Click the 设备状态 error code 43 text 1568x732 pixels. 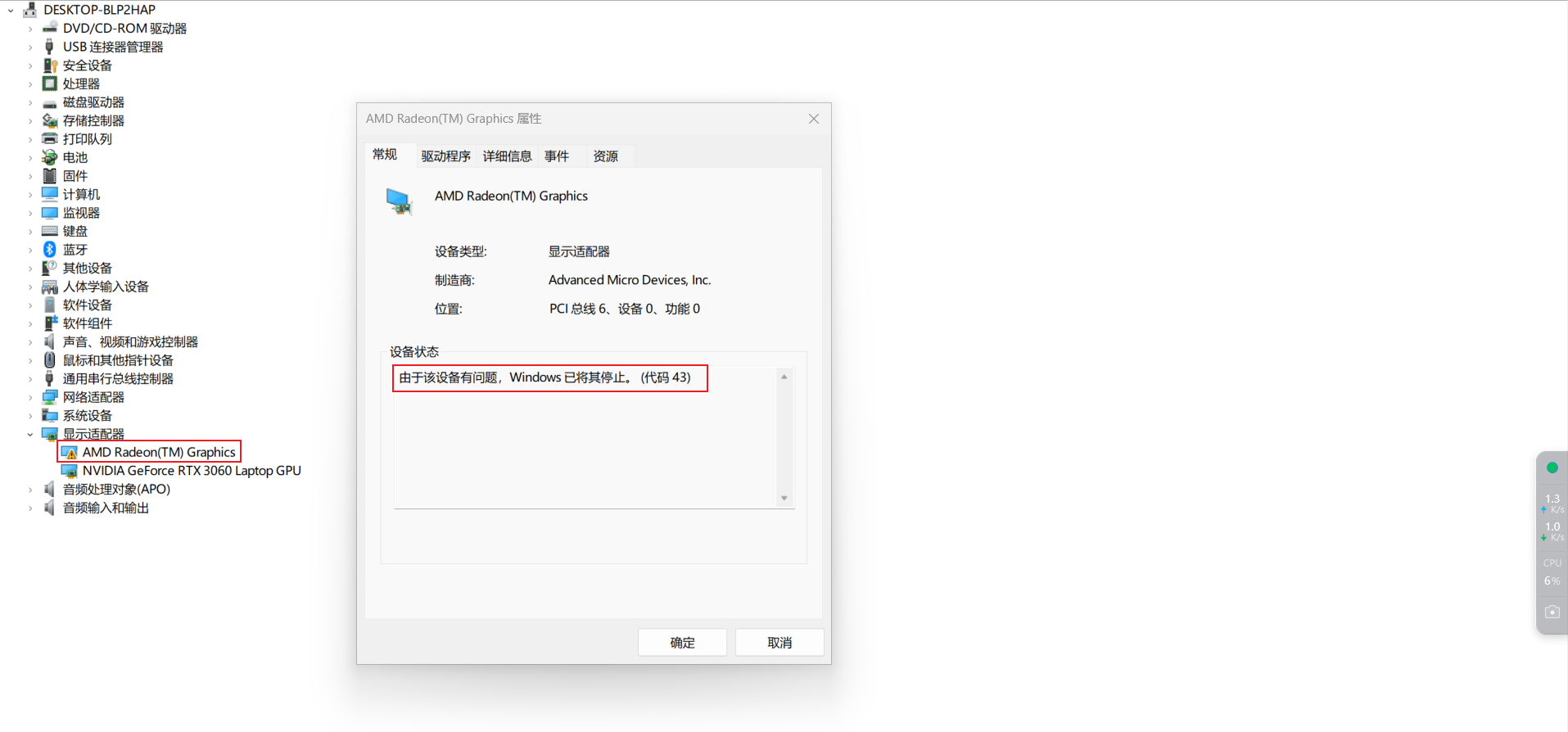tap(545, 377)
